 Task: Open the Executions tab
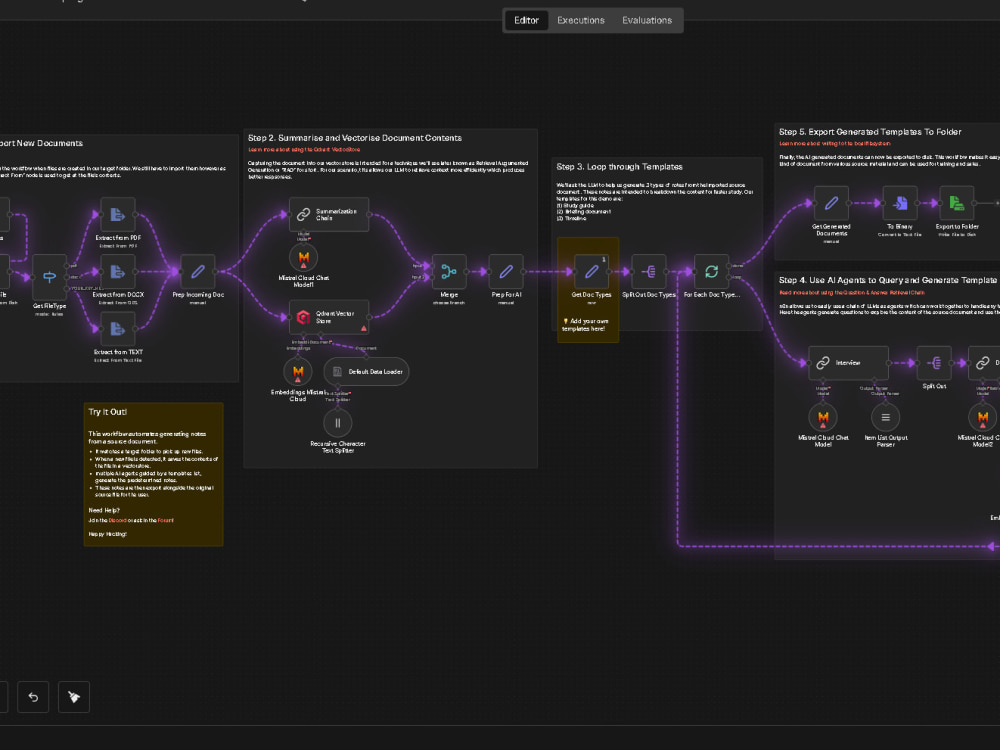pos(580,20)
